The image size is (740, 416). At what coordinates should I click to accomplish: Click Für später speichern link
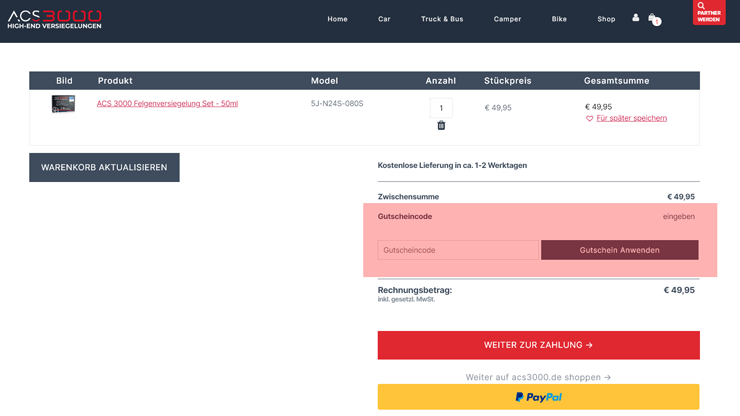[x=631, y=118]
